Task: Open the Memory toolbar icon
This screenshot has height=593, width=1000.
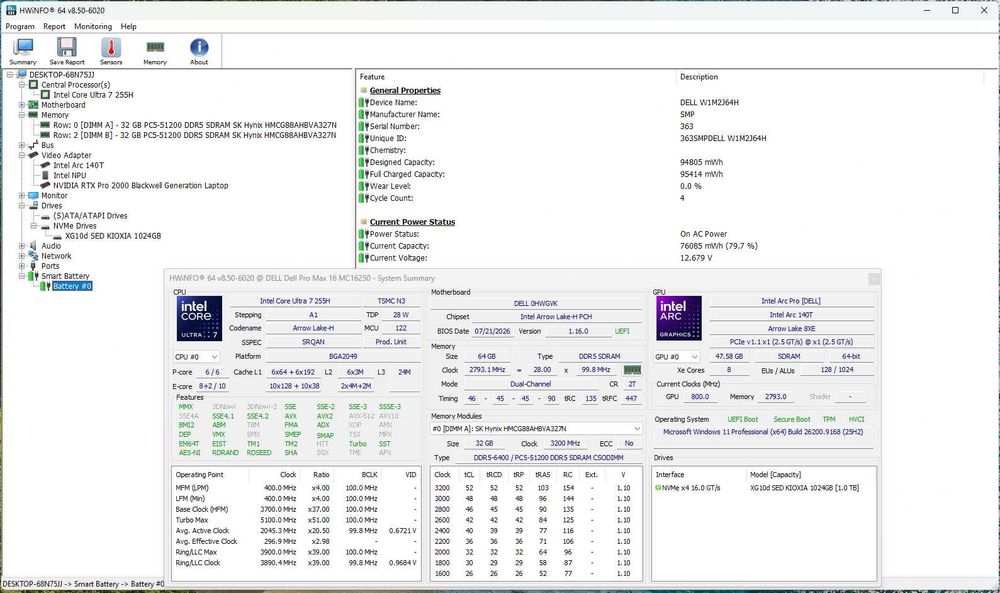Action: coord(155,50)
